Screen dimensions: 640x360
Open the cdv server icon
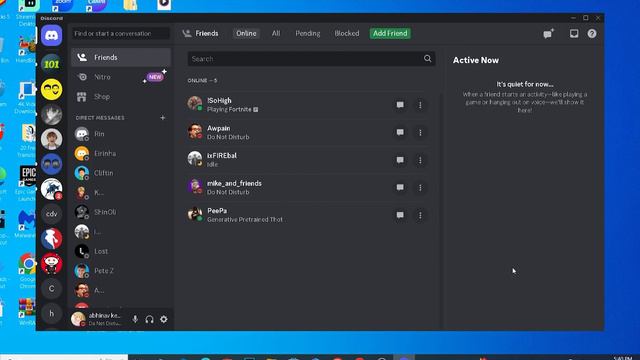pyautogui.click(x=51, y=214)
